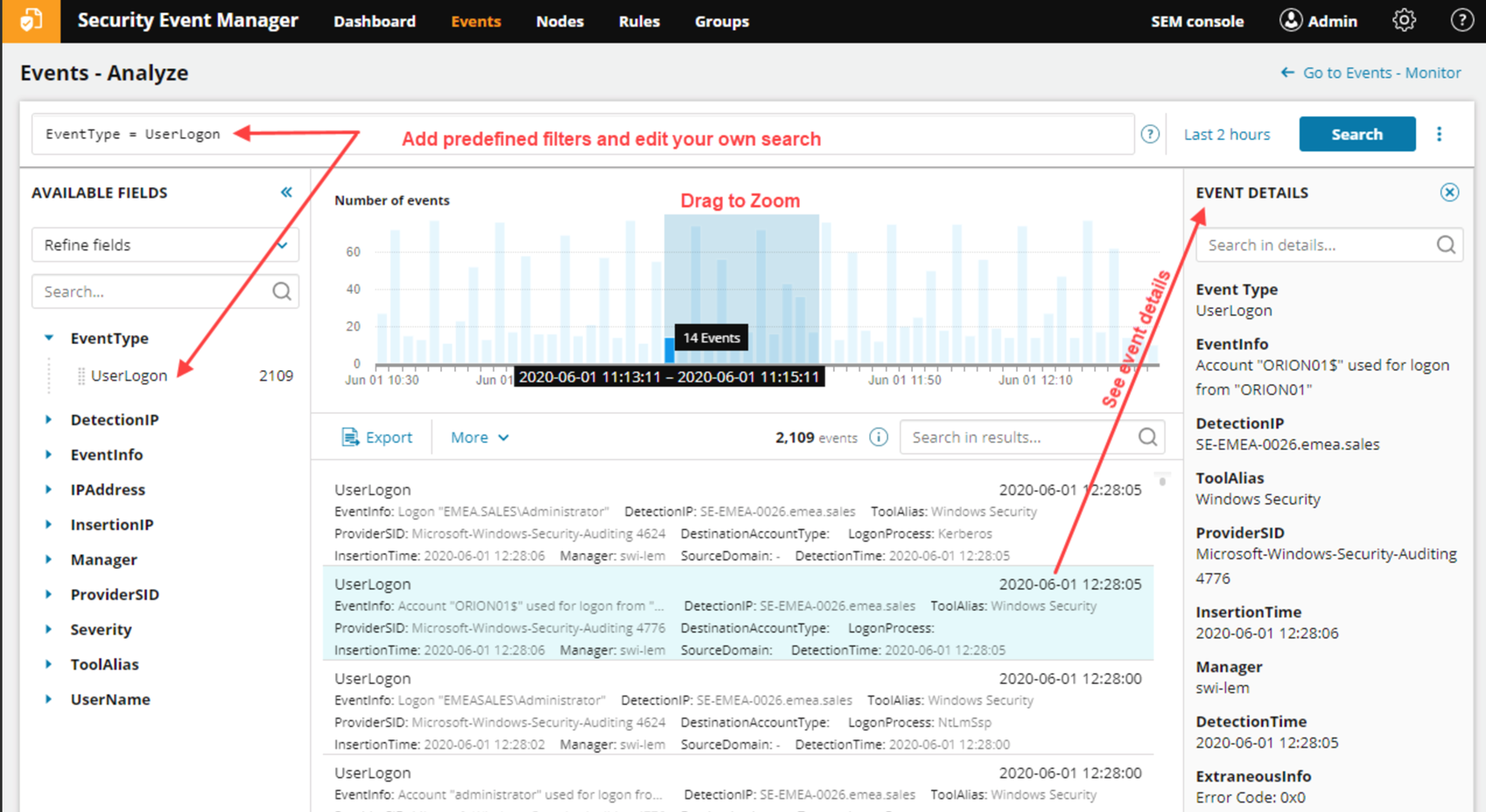Expand the ProviderSID field group
Viewport: 1486px width, 812px height.
pos(49,595)
